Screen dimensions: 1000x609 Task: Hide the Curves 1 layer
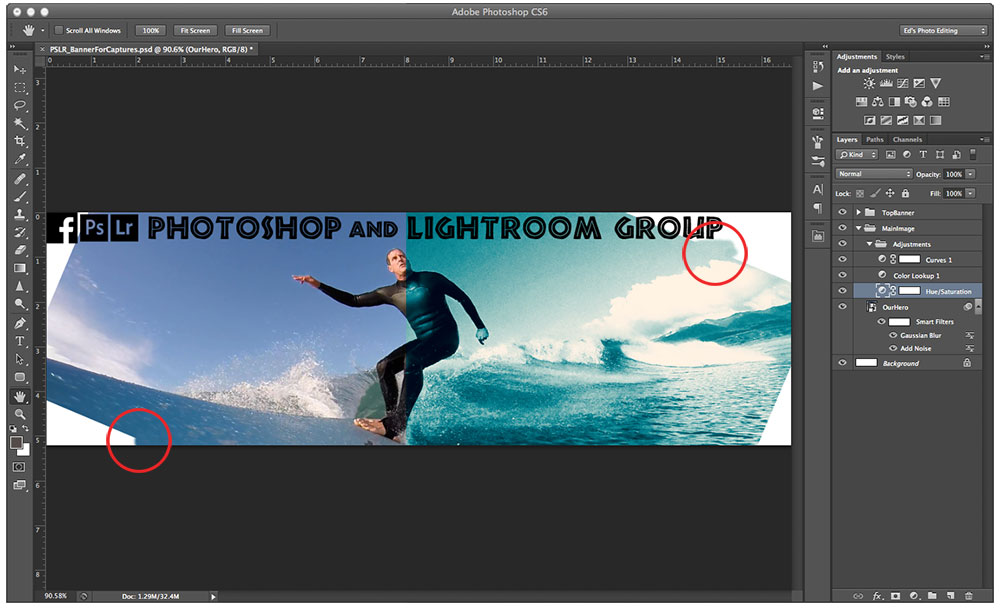[x=842, y=260]
